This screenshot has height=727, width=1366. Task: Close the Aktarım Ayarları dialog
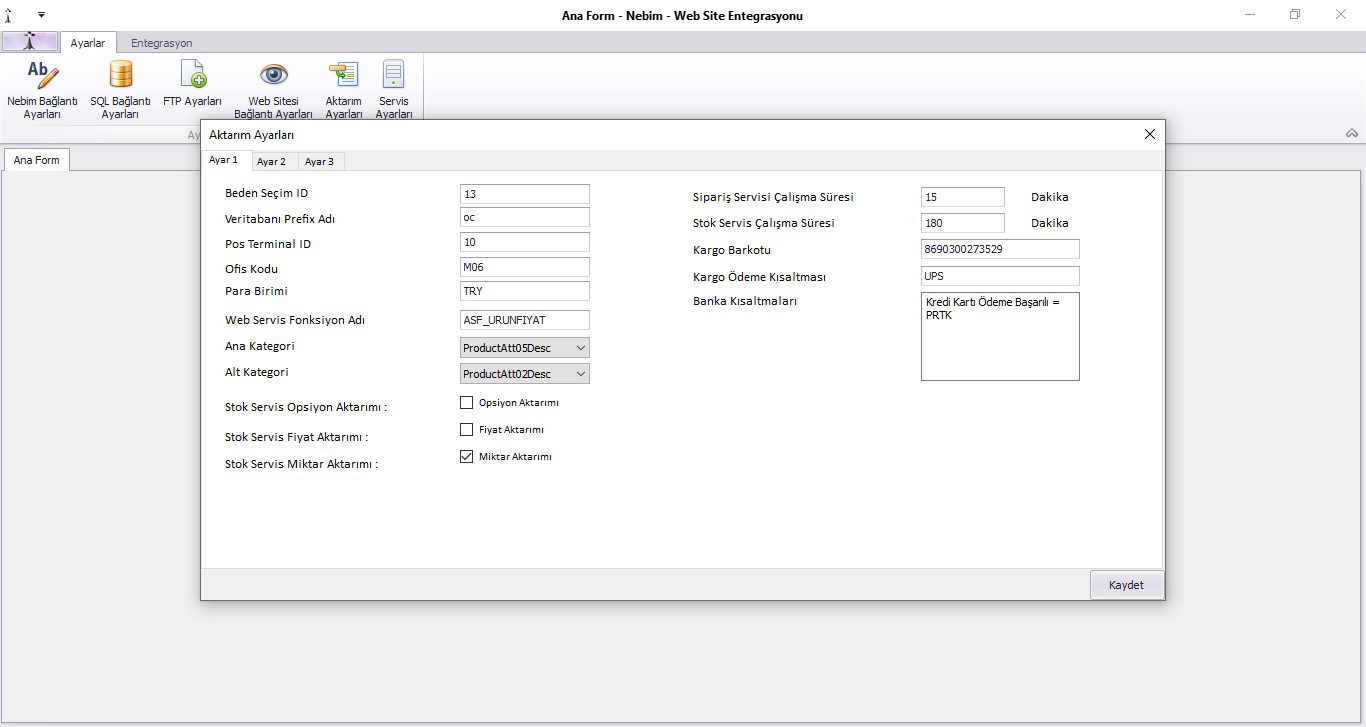(1150, 134)
